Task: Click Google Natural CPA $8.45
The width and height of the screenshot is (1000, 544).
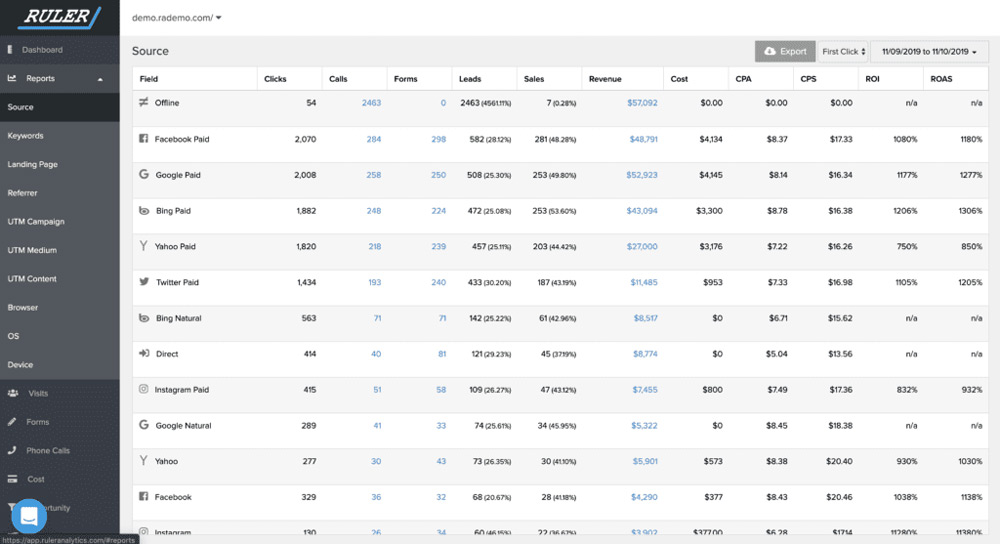Action: [x=777, y=425]
